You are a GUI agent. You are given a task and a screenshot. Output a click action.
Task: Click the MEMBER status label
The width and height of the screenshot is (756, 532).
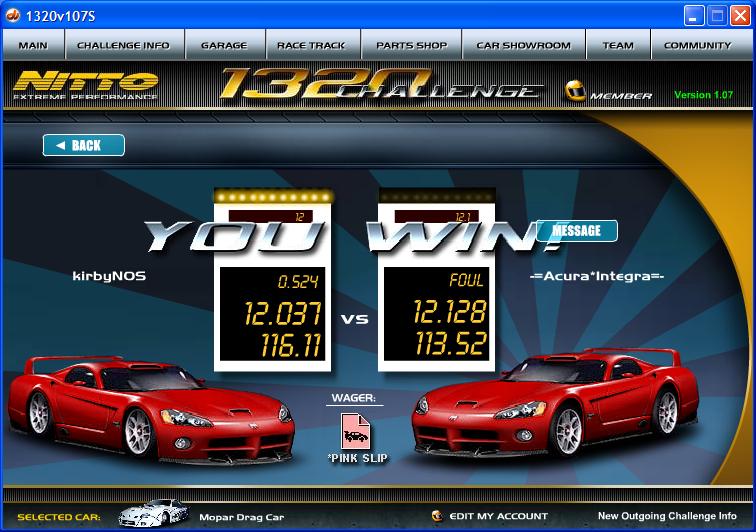coord(621,96)
